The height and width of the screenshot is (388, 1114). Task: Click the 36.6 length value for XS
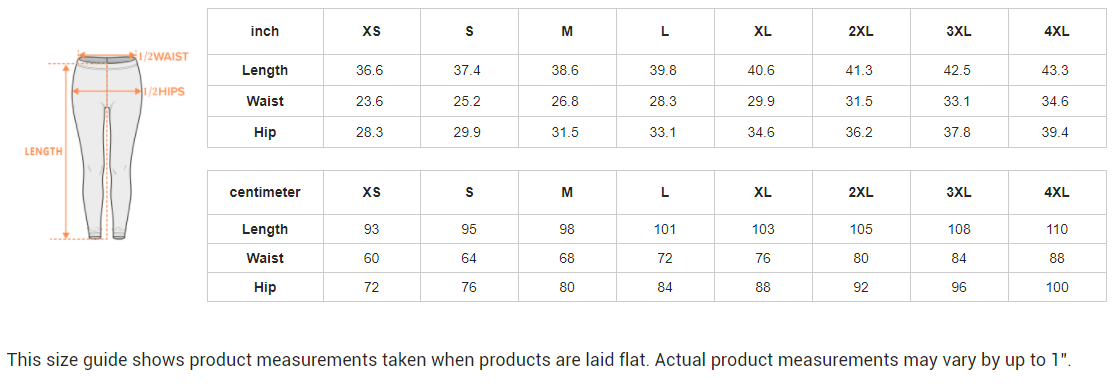click(370, 70)
